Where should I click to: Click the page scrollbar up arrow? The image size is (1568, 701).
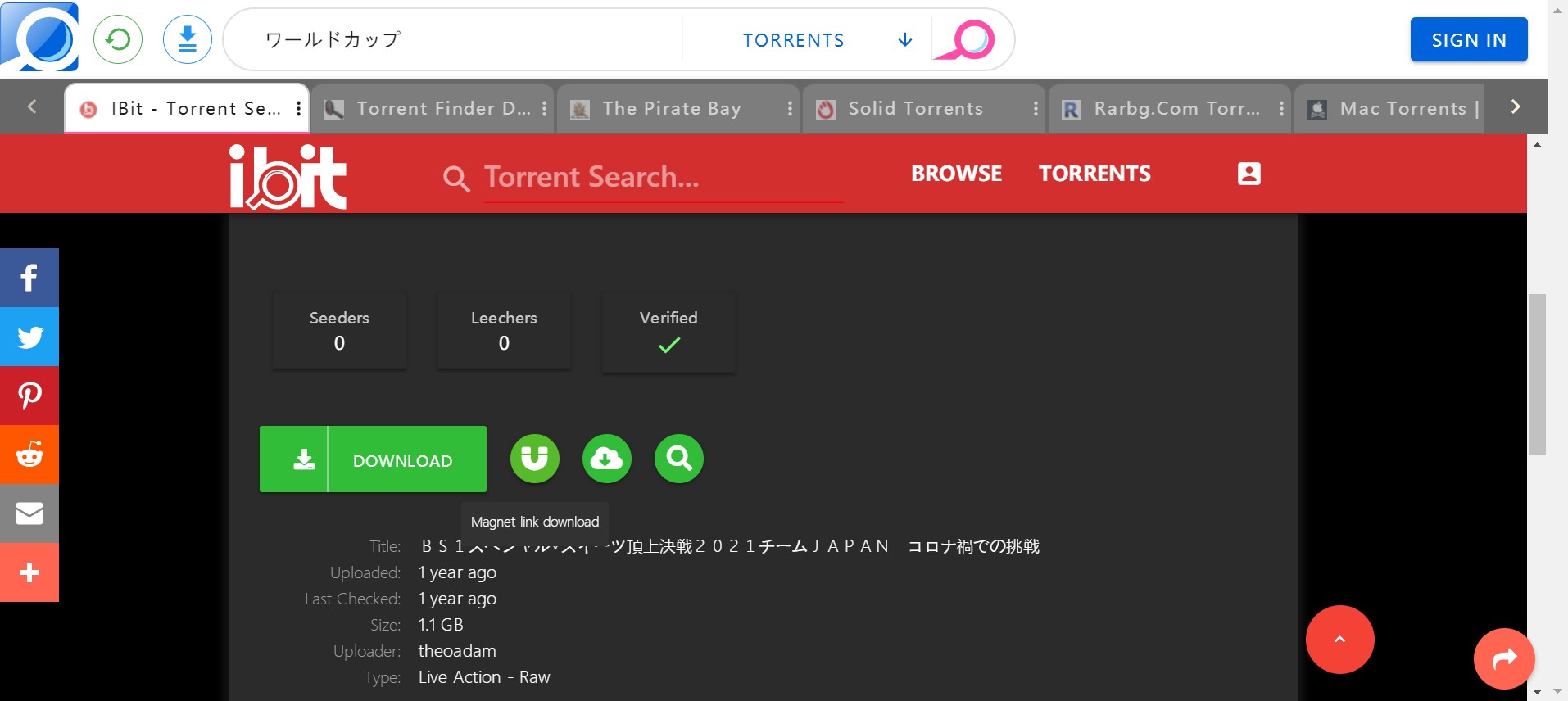(x=1537, y=145)
